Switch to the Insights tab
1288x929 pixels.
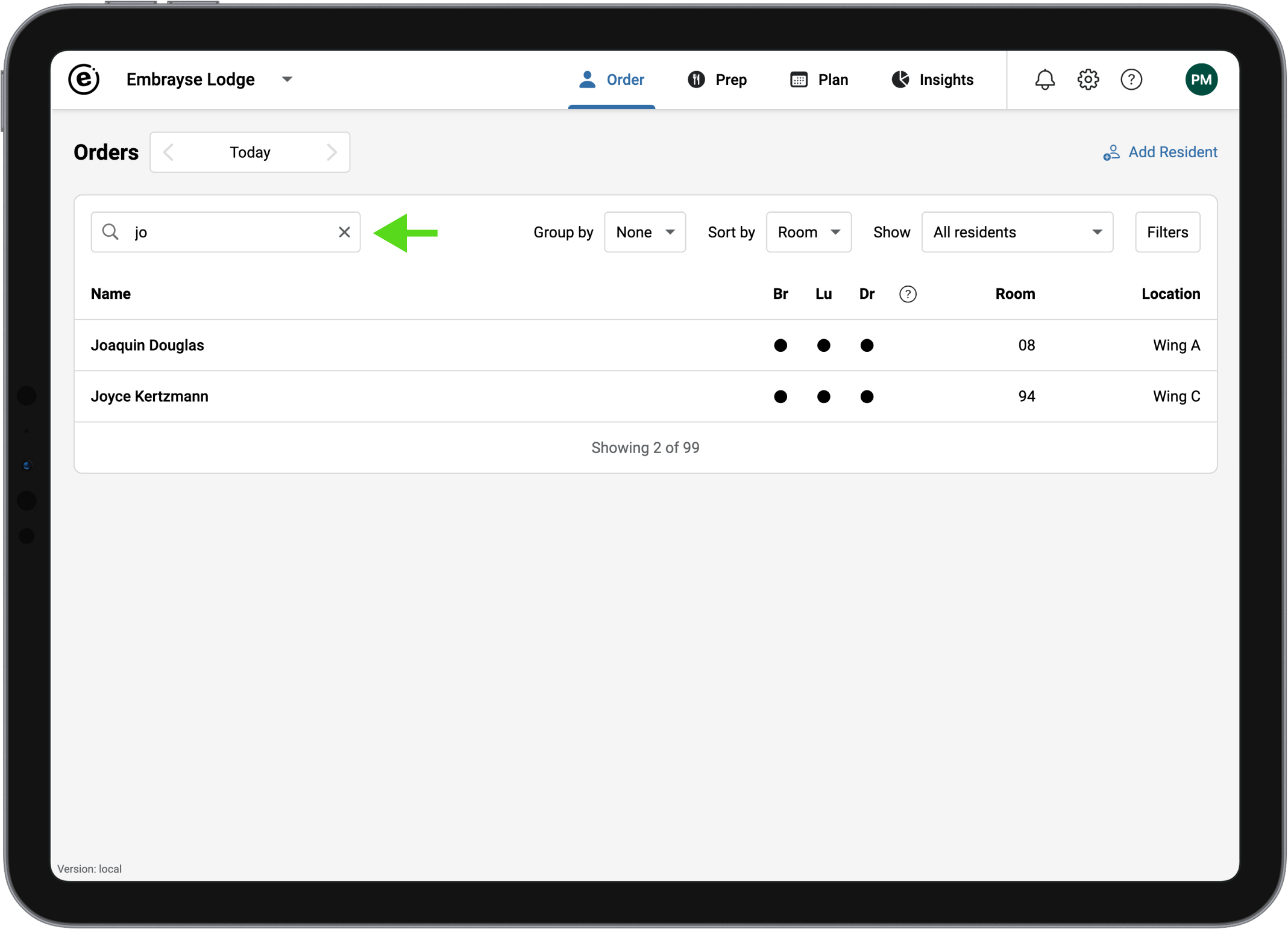pyautogui.click(x=932, y=80)
